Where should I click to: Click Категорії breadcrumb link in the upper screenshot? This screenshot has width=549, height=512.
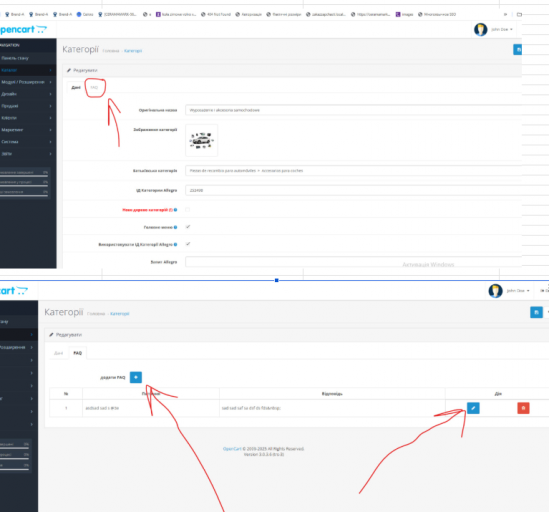133,51
